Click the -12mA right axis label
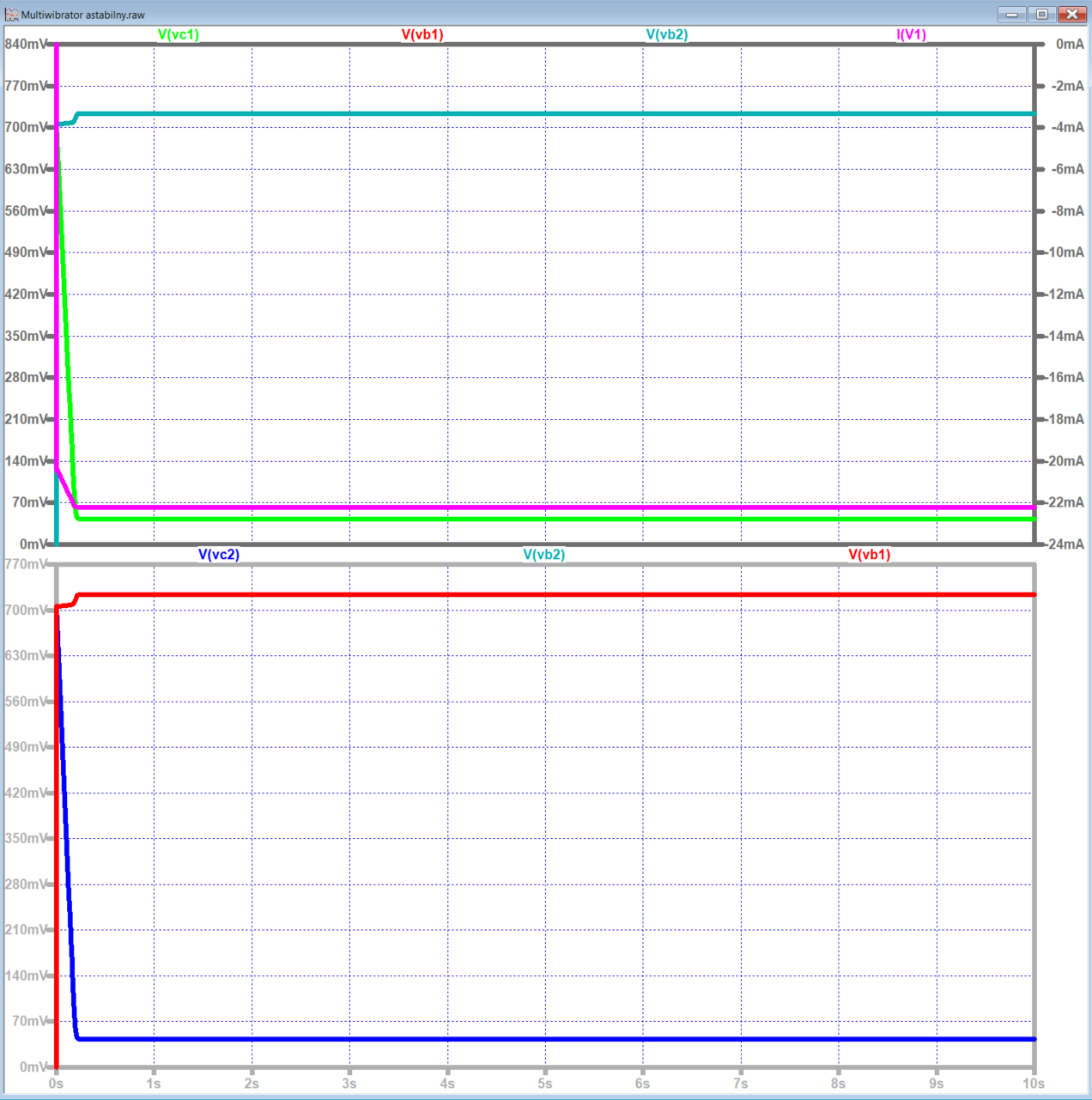This screenshot has width=1092, height=1100. pyautogui.click(x=1065, y=295)
